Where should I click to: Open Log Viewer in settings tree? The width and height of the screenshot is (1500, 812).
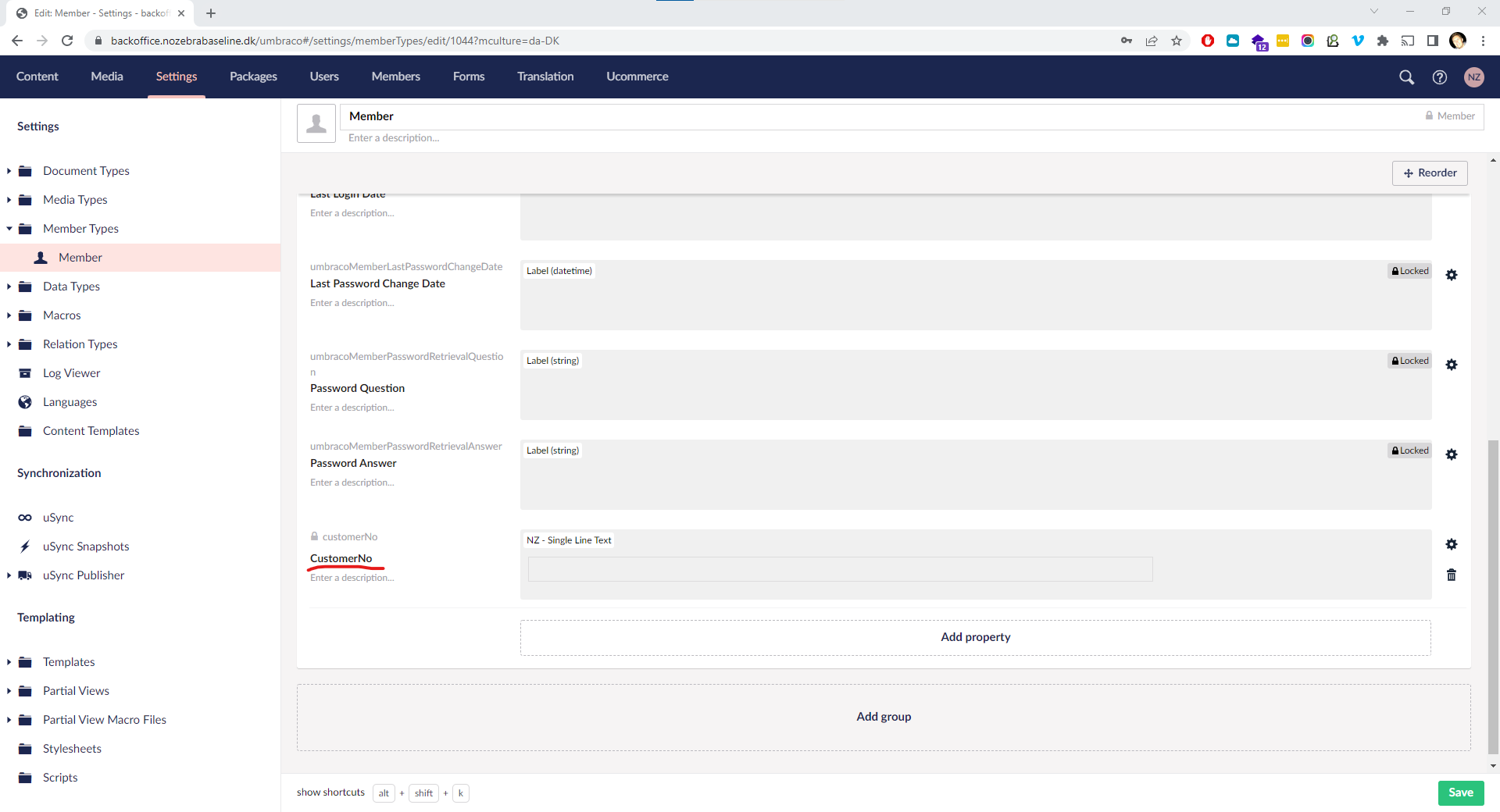point(71,373)
